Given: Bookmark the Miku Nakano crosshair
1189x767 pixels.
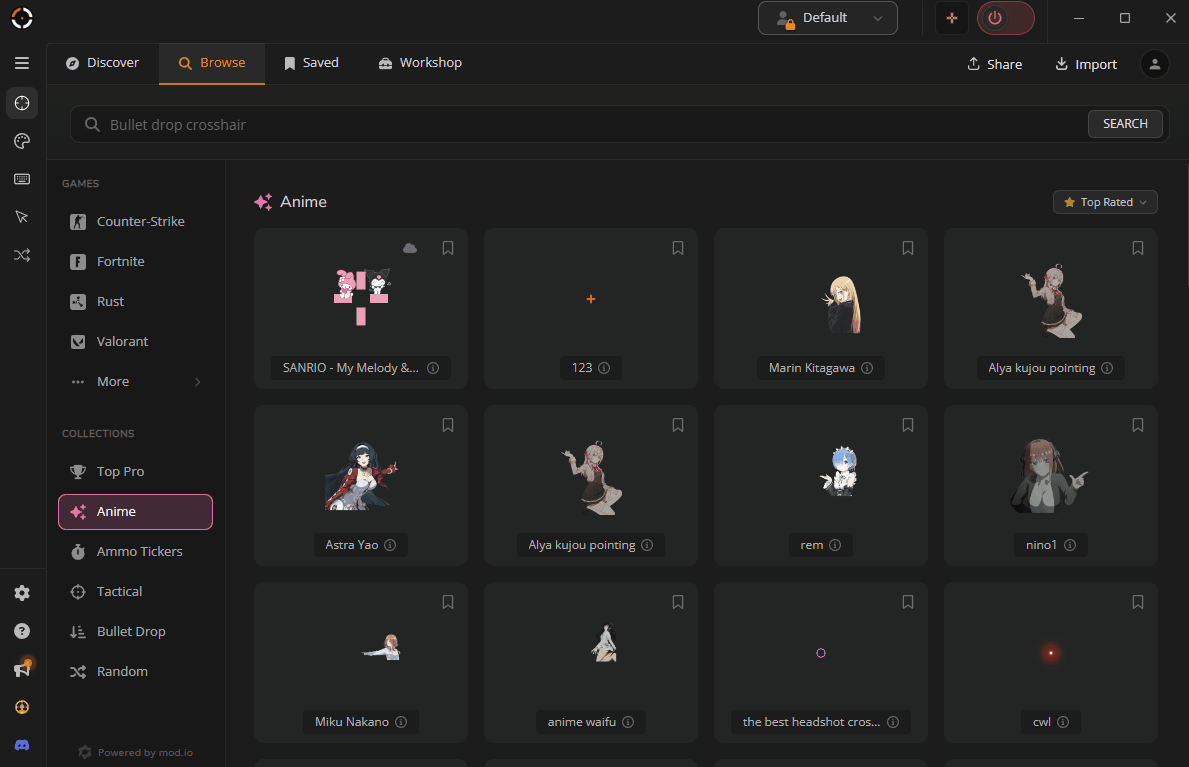Looking at the screenshot, I should pyautogui.click(x=448, y=602).
